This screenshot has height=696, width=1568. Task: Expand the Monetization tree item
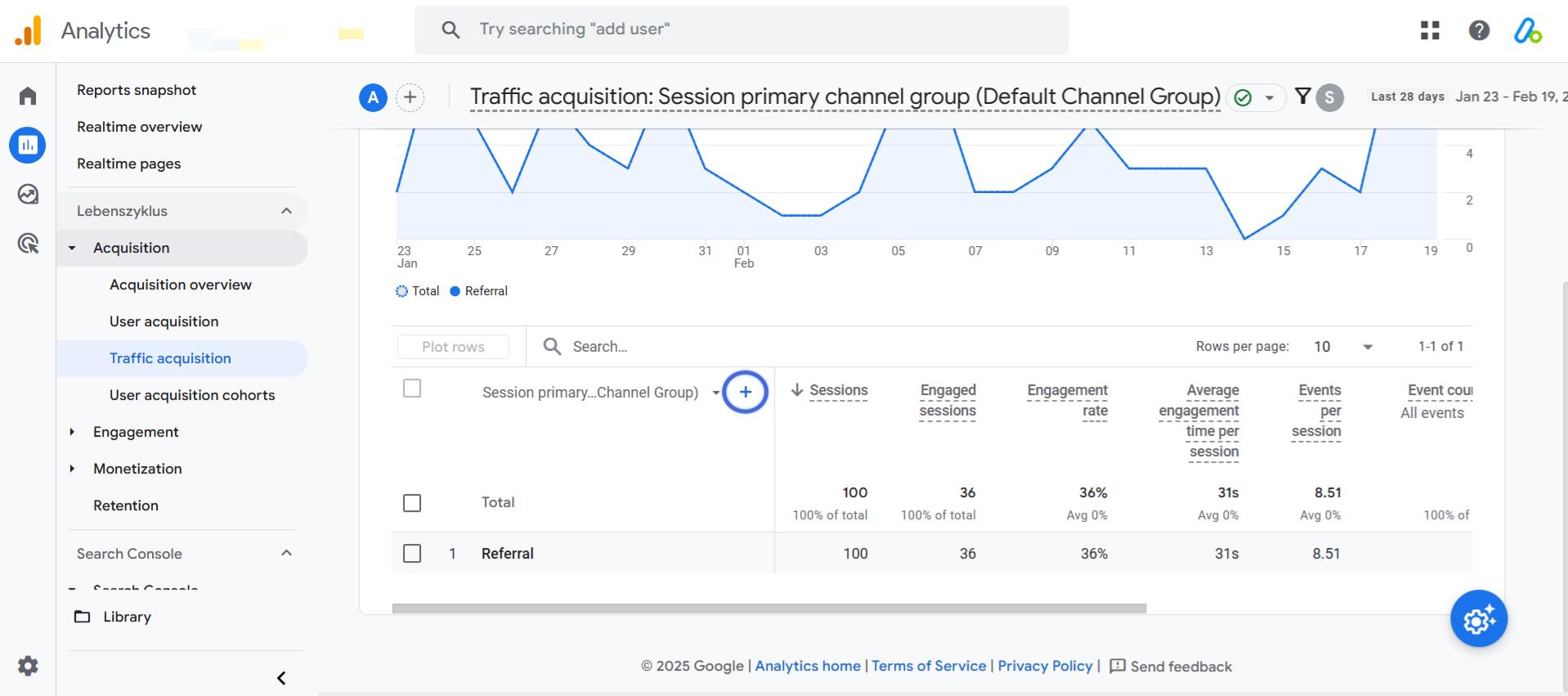coord(72,469)
